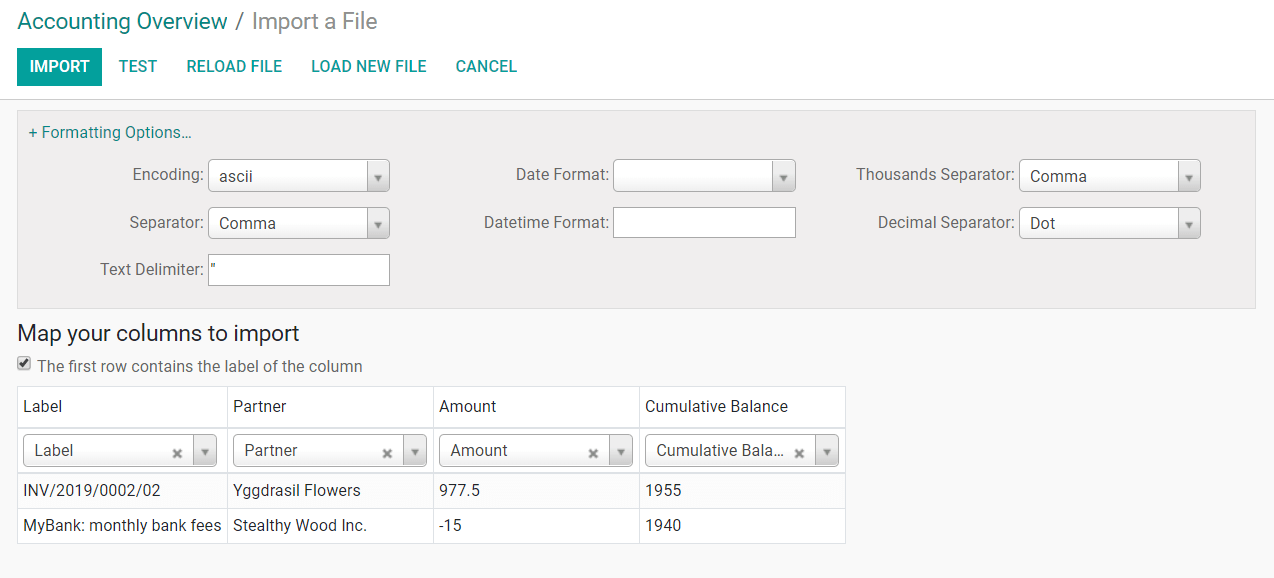This screenshot has width=1274, height=578.
Task: Uncheck first row contains column labels
Action: (x=23, y=363)
